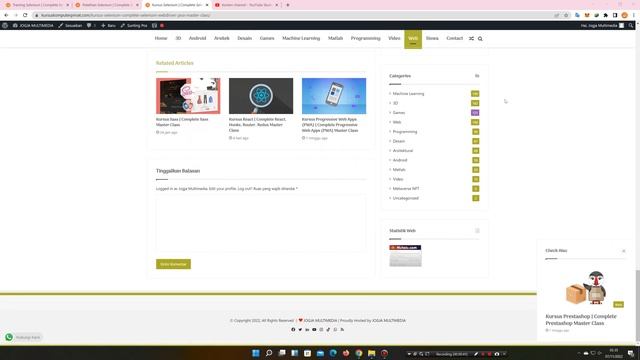
Task: Open JOGJA MULTIMEDIA site admin bar link
Action: tap(33, 25)
